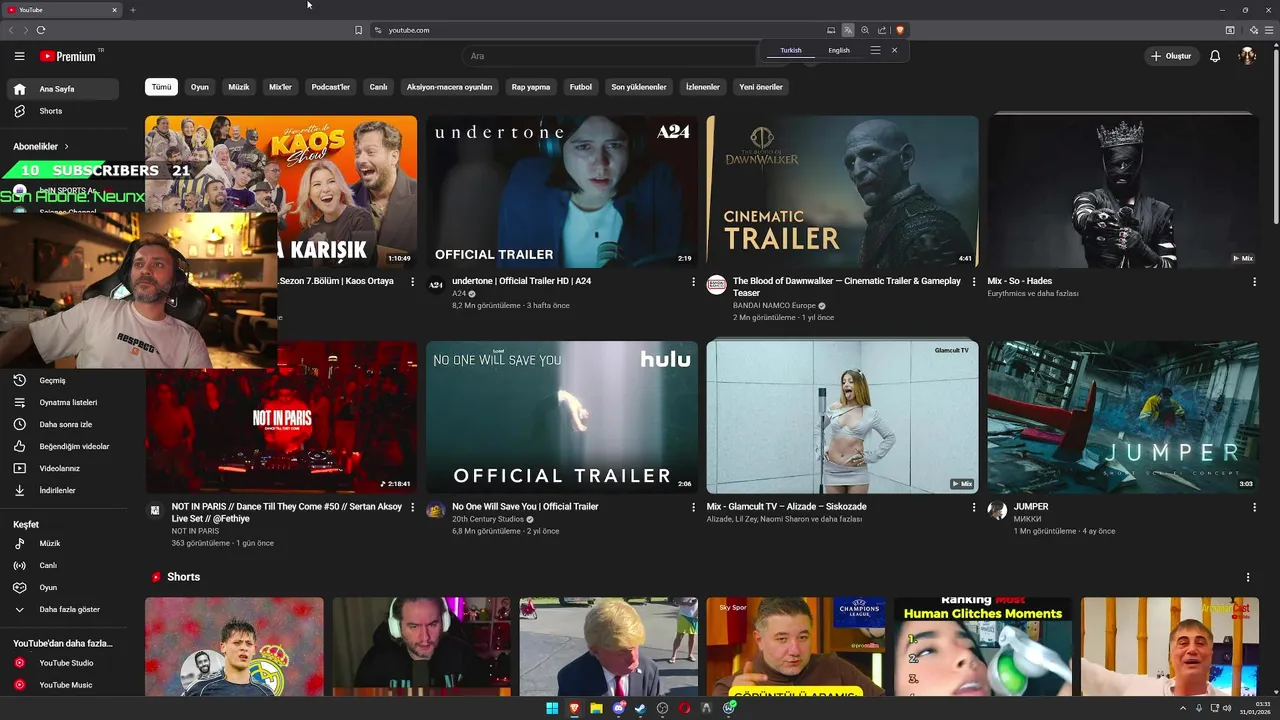Open the YouTube hamburger guide menu

click(19, 56)
